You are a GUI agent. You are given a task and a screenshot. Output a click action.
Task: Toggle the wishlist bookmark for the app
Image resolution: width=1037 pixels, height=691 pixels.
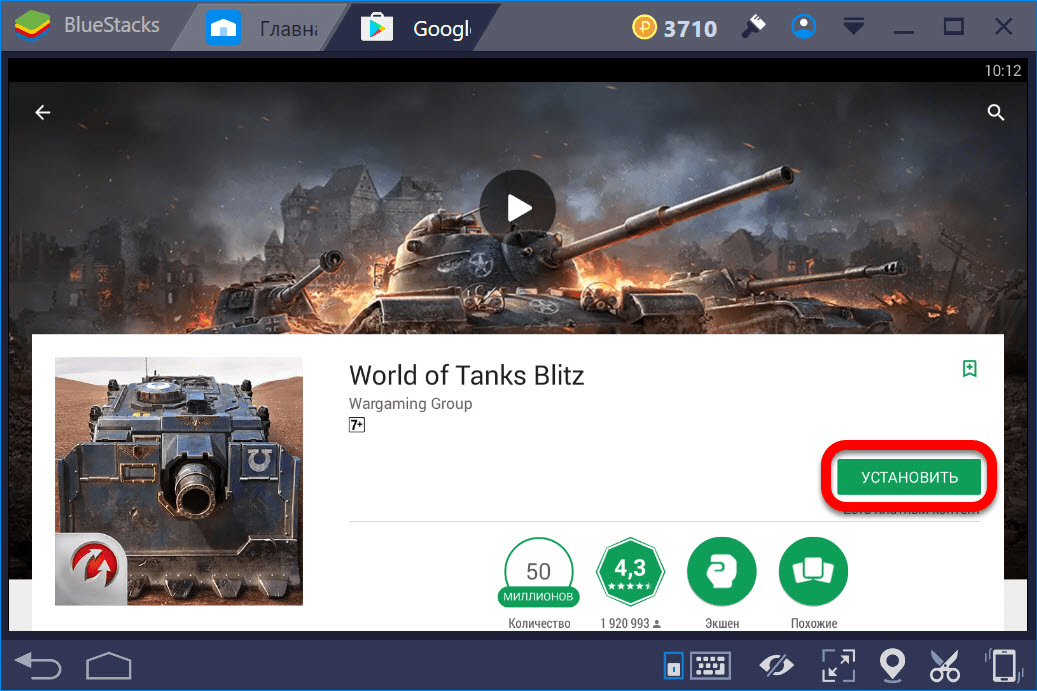pyautogui.click(x=969, y=369)
